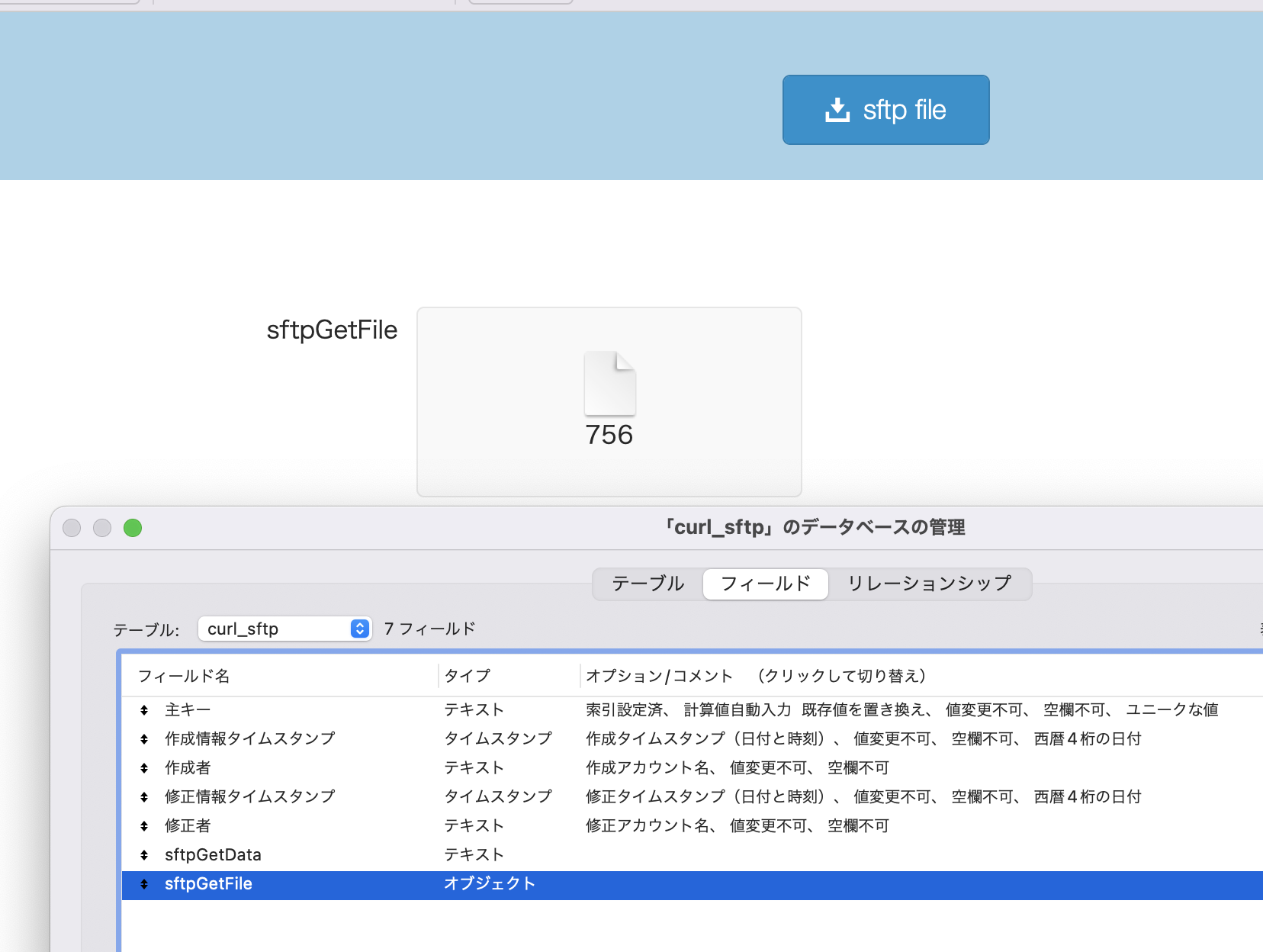Click the reorder arrows beside 主キー field
The width and height of the screenshot is (1263, 952).
tap(144, 709)
